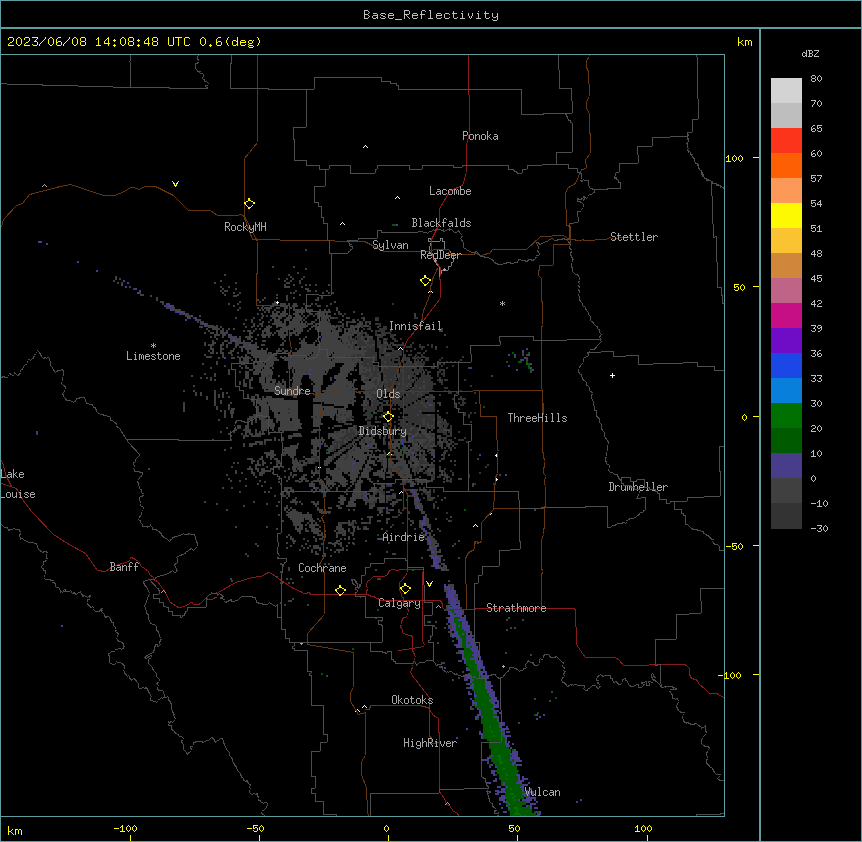
Task: Click the Sundre town label
Action: pyautogui.click(x=292, y=391)
